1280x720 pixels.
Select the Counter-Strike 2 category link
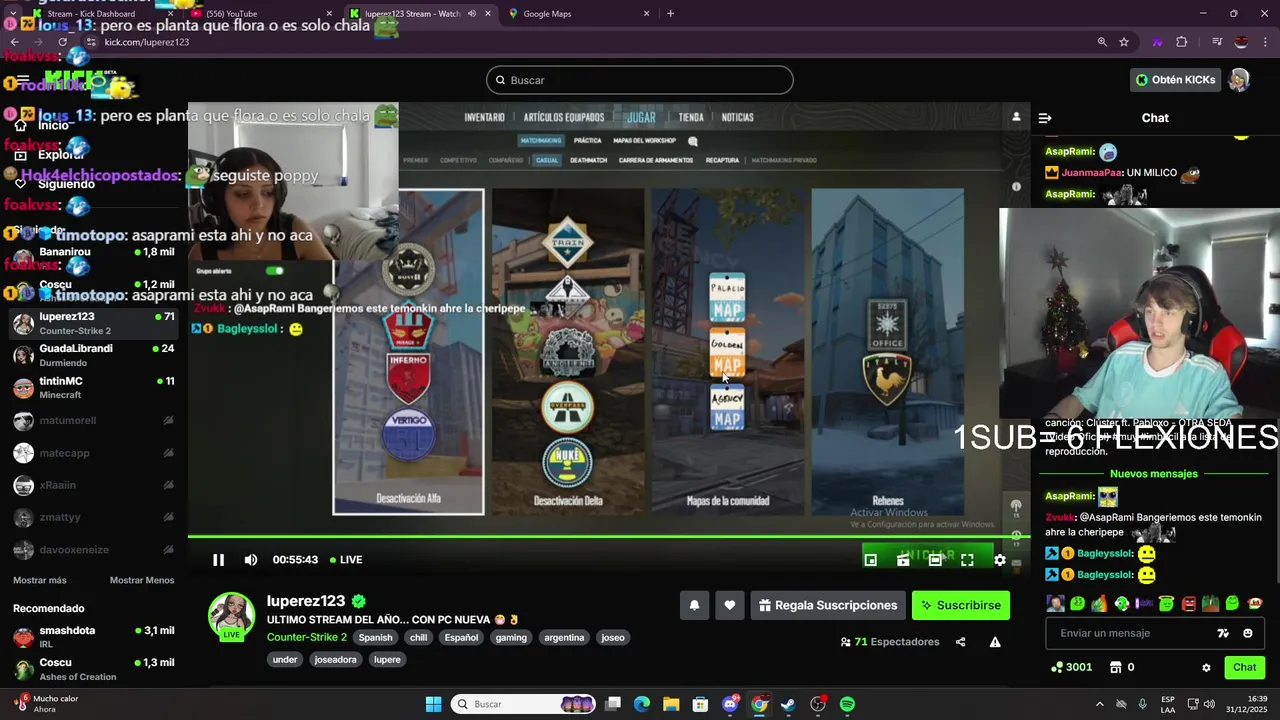(306, 637)
